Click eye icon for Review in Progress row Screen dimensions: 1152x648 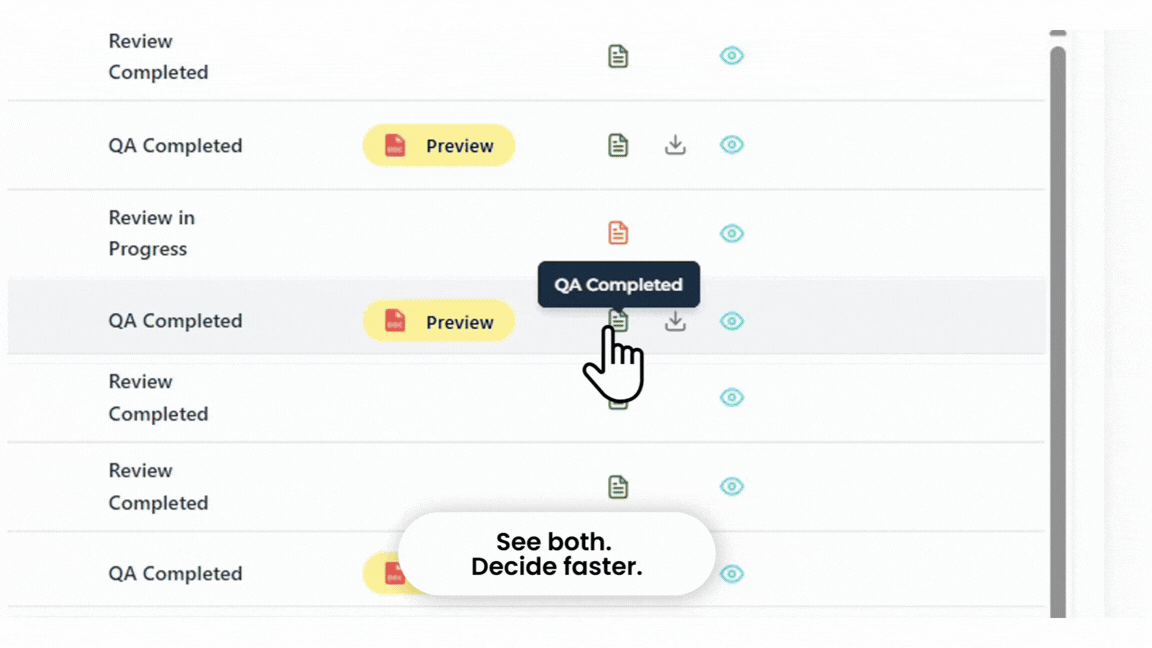(x=732, y=234)
